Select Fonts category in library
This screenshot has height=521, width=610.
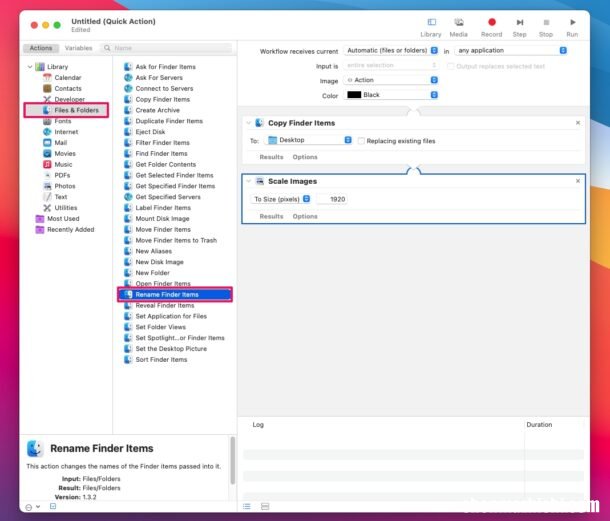pos(62,121)
